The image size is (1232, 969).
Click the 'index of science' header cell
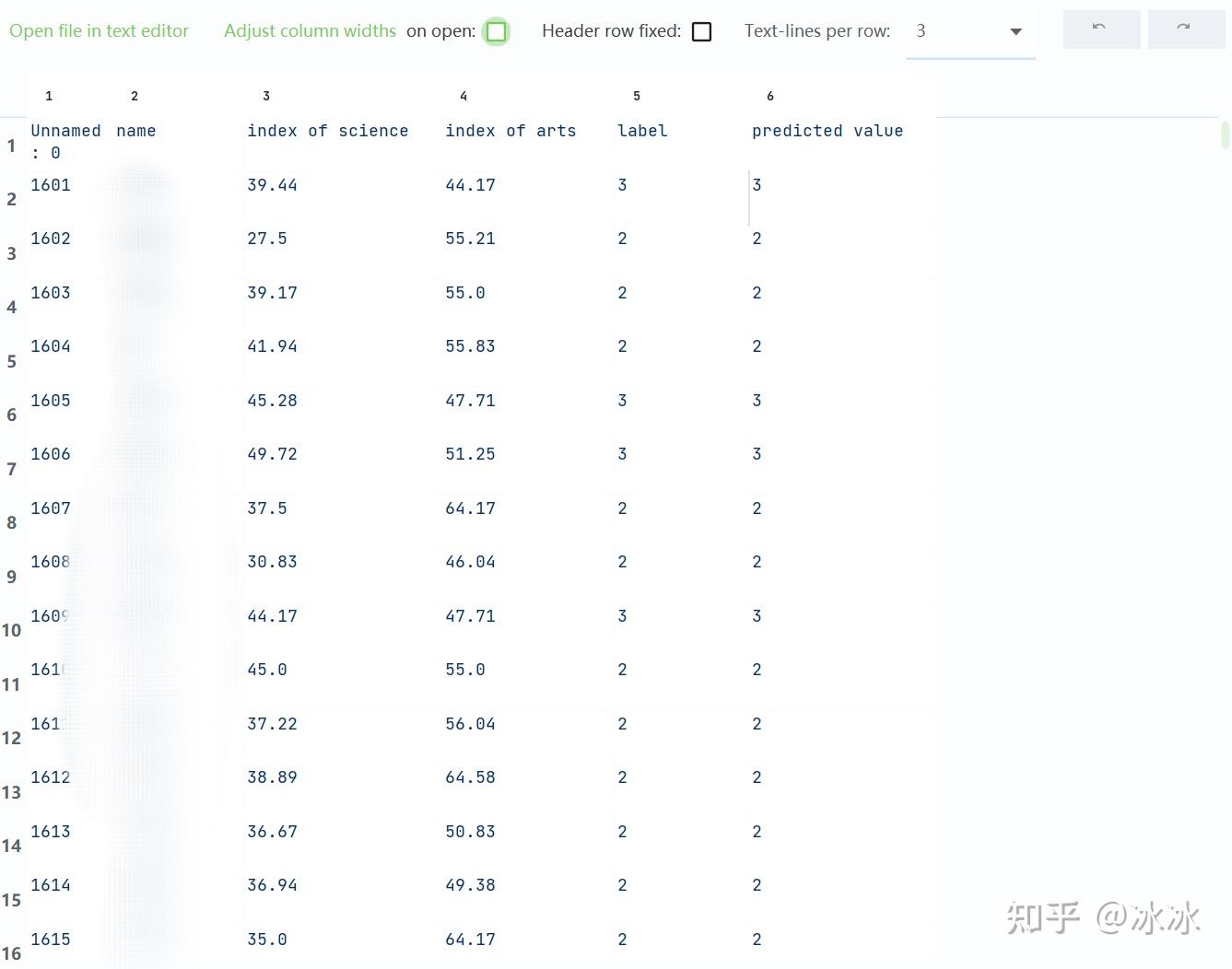pos(327,131)
